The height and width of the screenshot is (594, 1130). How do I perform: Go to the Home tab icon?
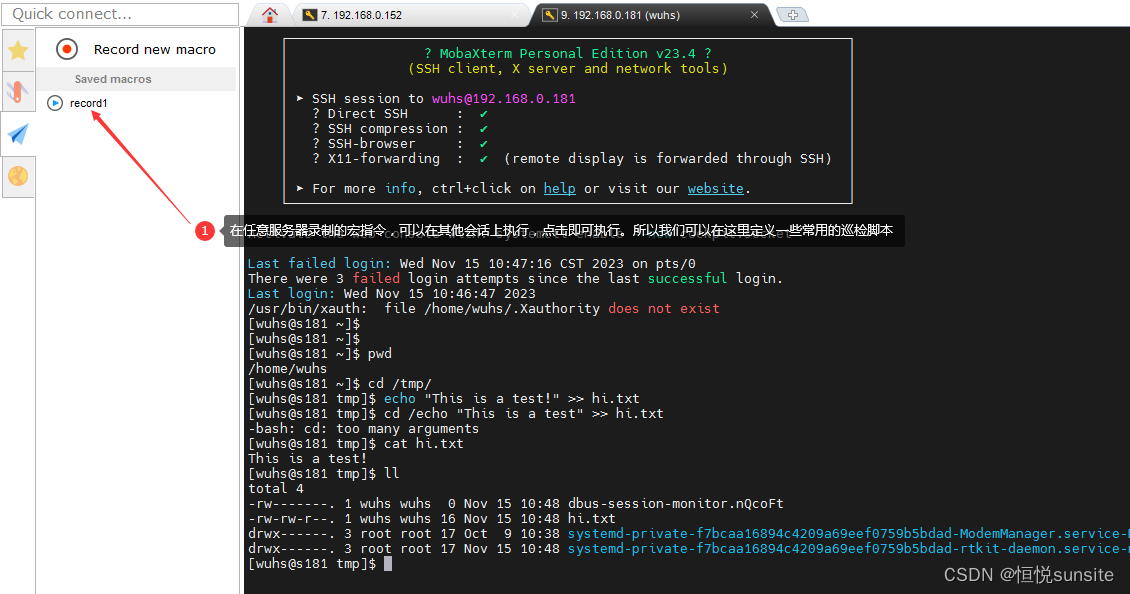(x=269, y=15)
